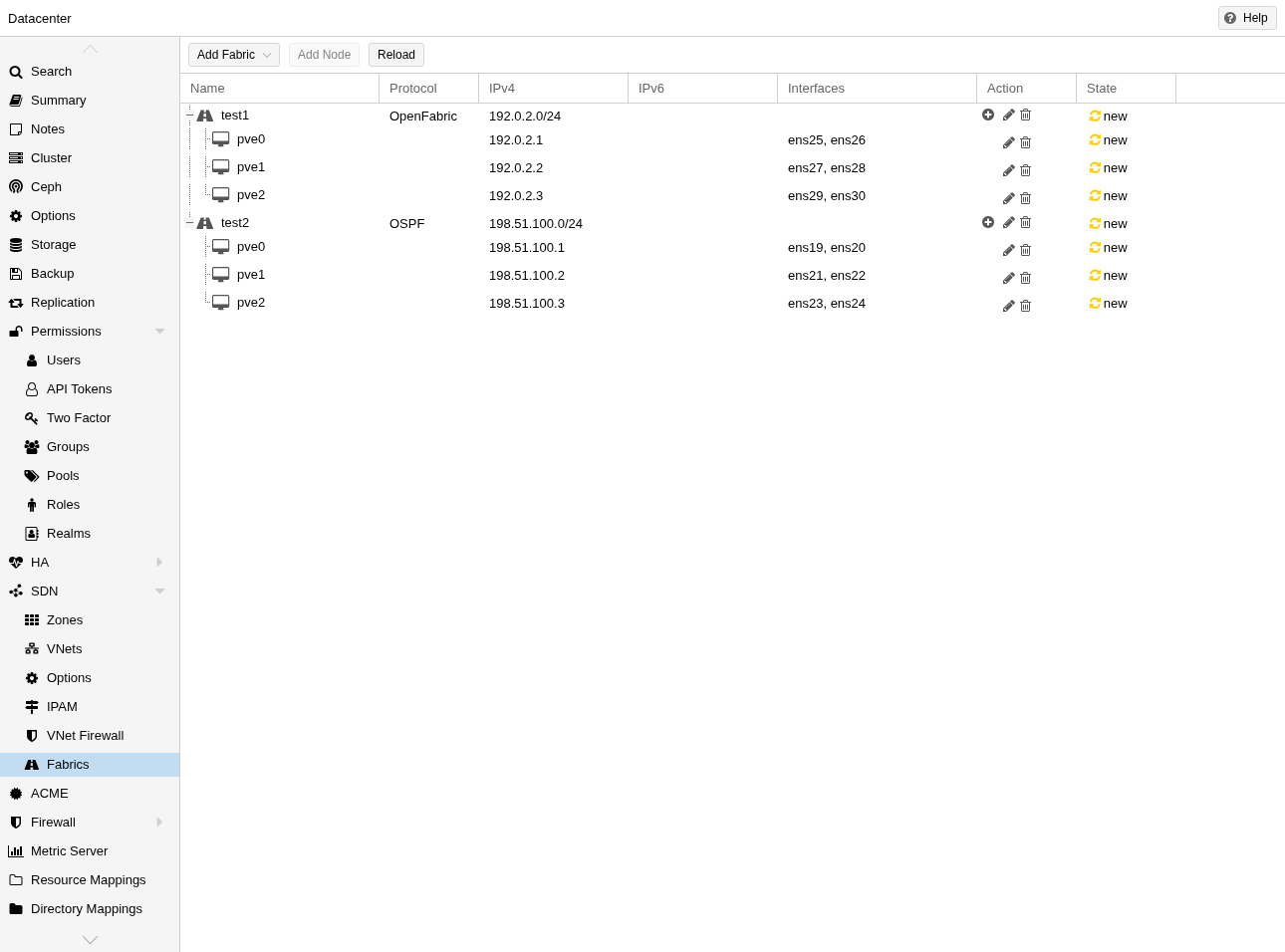Open SDN VNets
Image resolution: width=1285 pixels, height=952 pixels.
[x=90, y=649]
